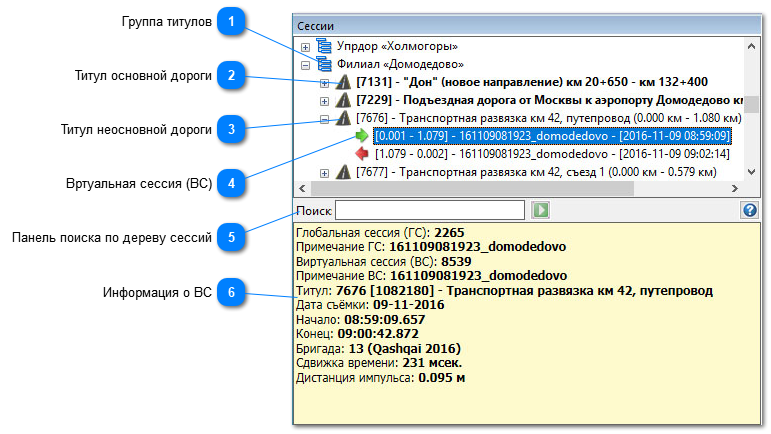Collapse title 7676 путепровод node

click(324, 118)
